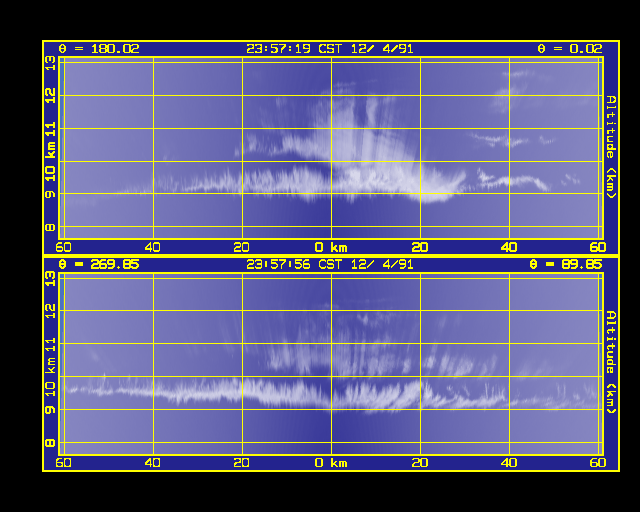Click altitude 13 tick in bottom panel
This screenshot has height=512, width=640.
pyautogui.click(x=50, y=278)
